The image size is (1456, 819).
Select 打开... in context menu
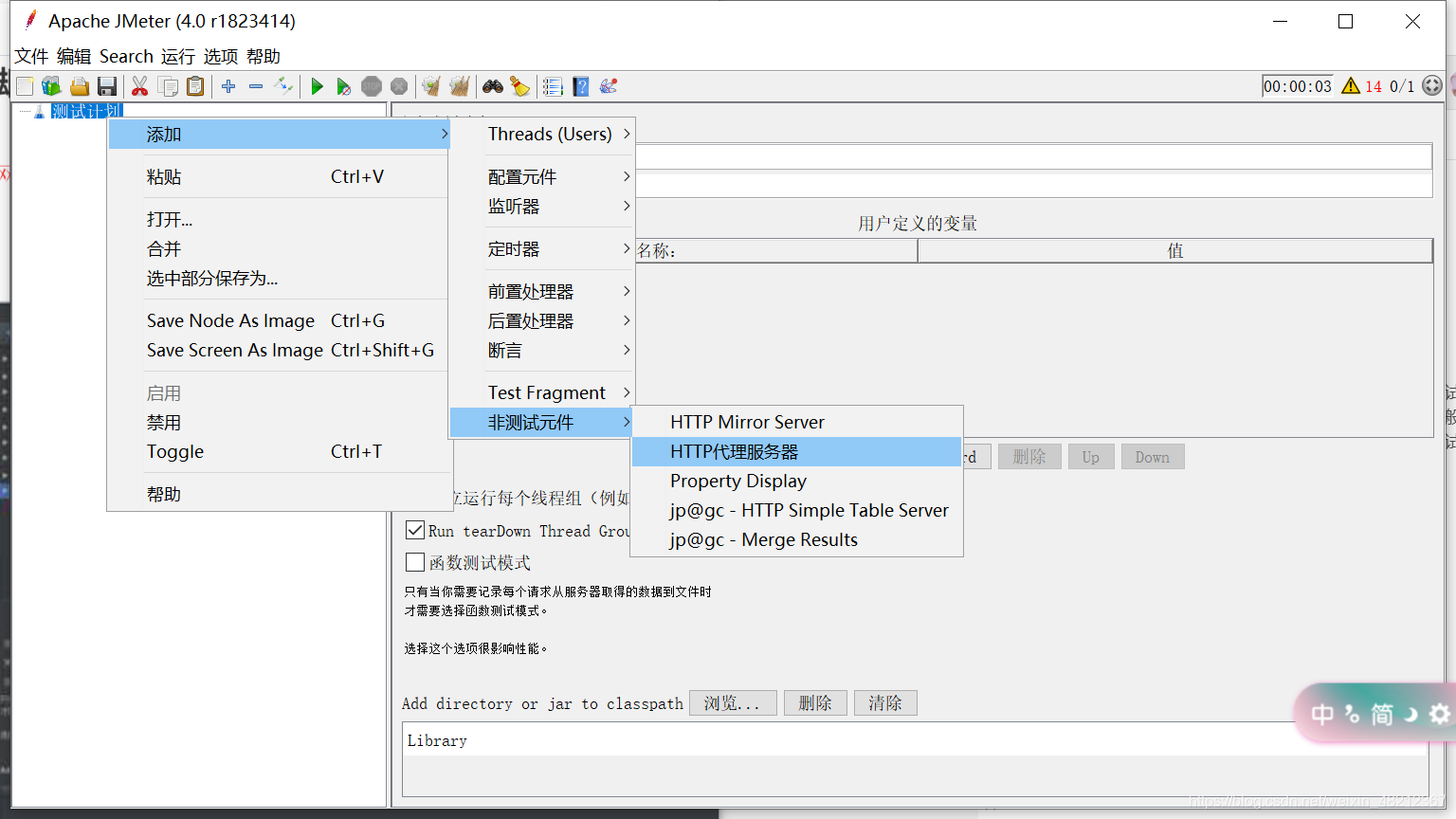279,220
